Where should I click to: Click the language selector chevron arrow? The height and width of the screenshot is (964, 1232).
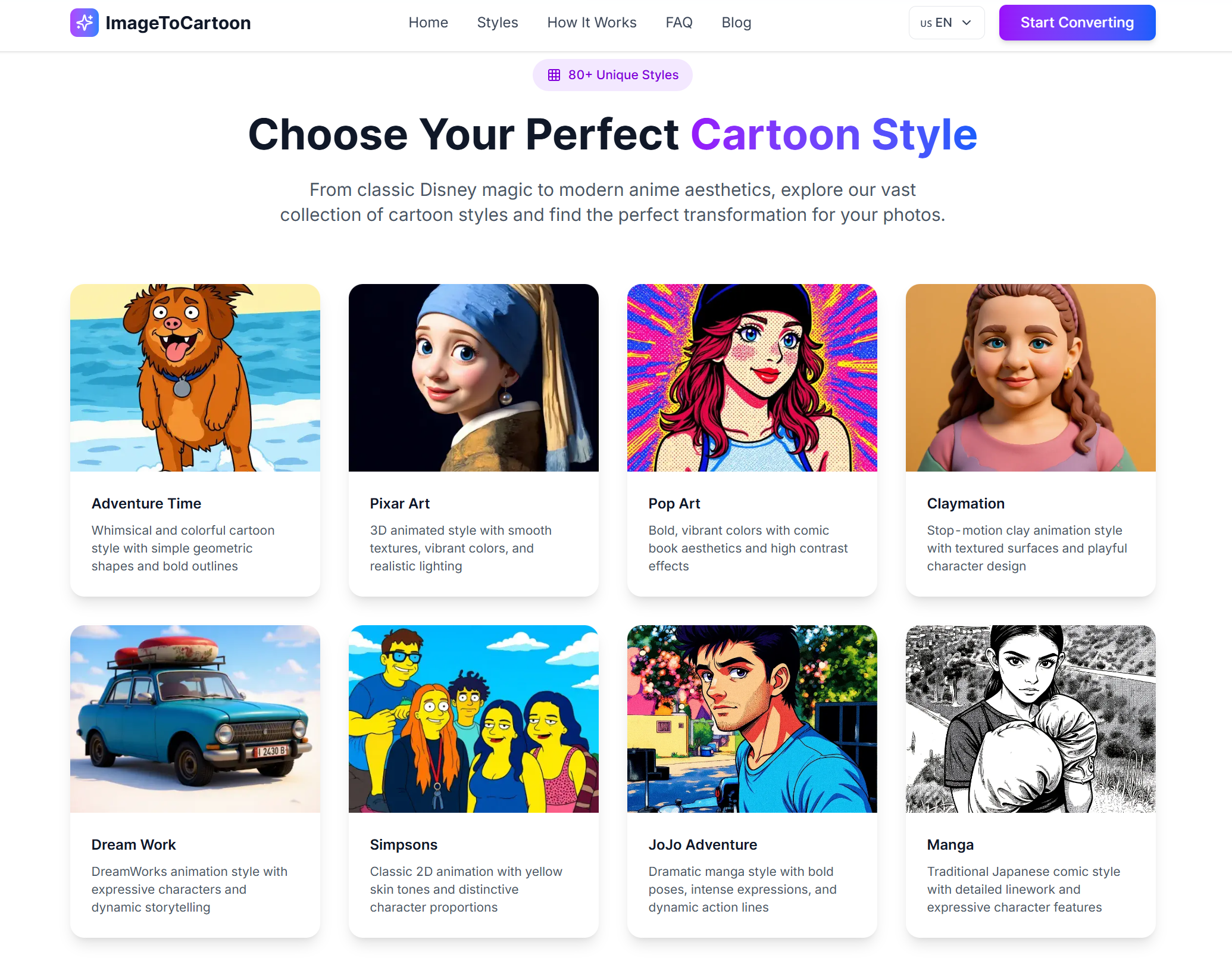point(967,23)
